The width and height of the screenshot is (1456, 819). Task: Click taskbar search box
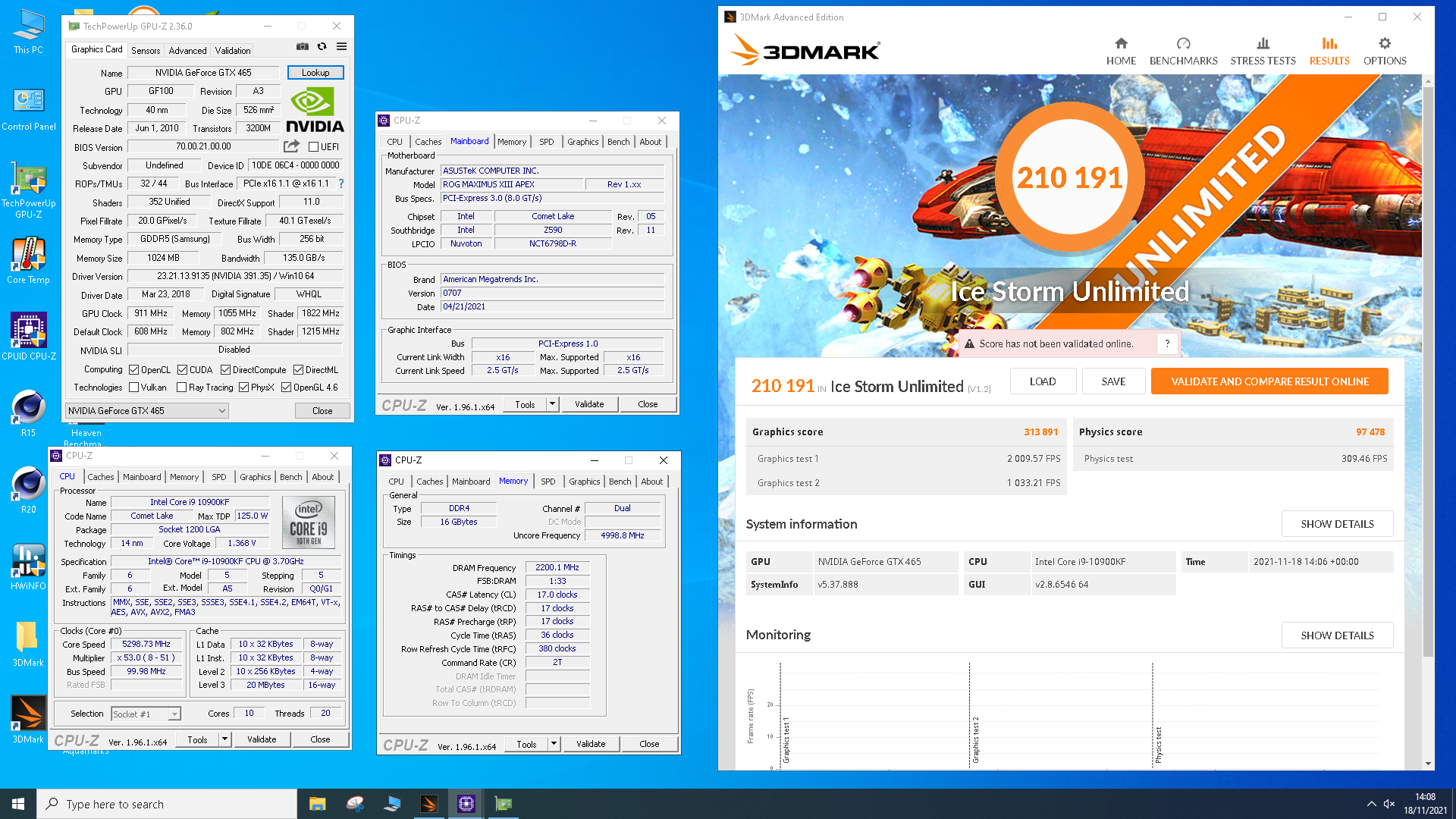click(167, 804)
